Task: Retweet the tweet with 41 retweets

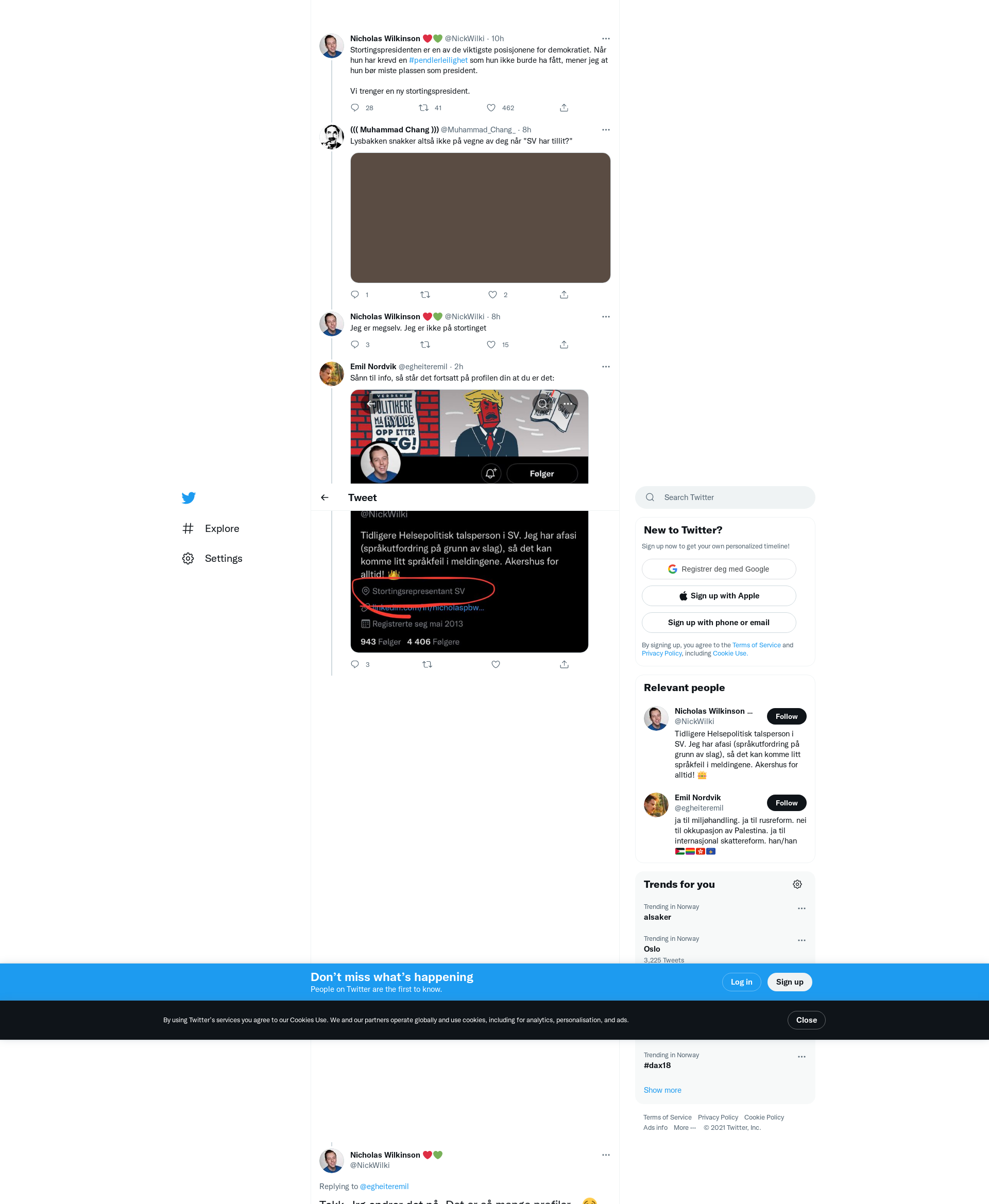Action: tap(424, 108)
